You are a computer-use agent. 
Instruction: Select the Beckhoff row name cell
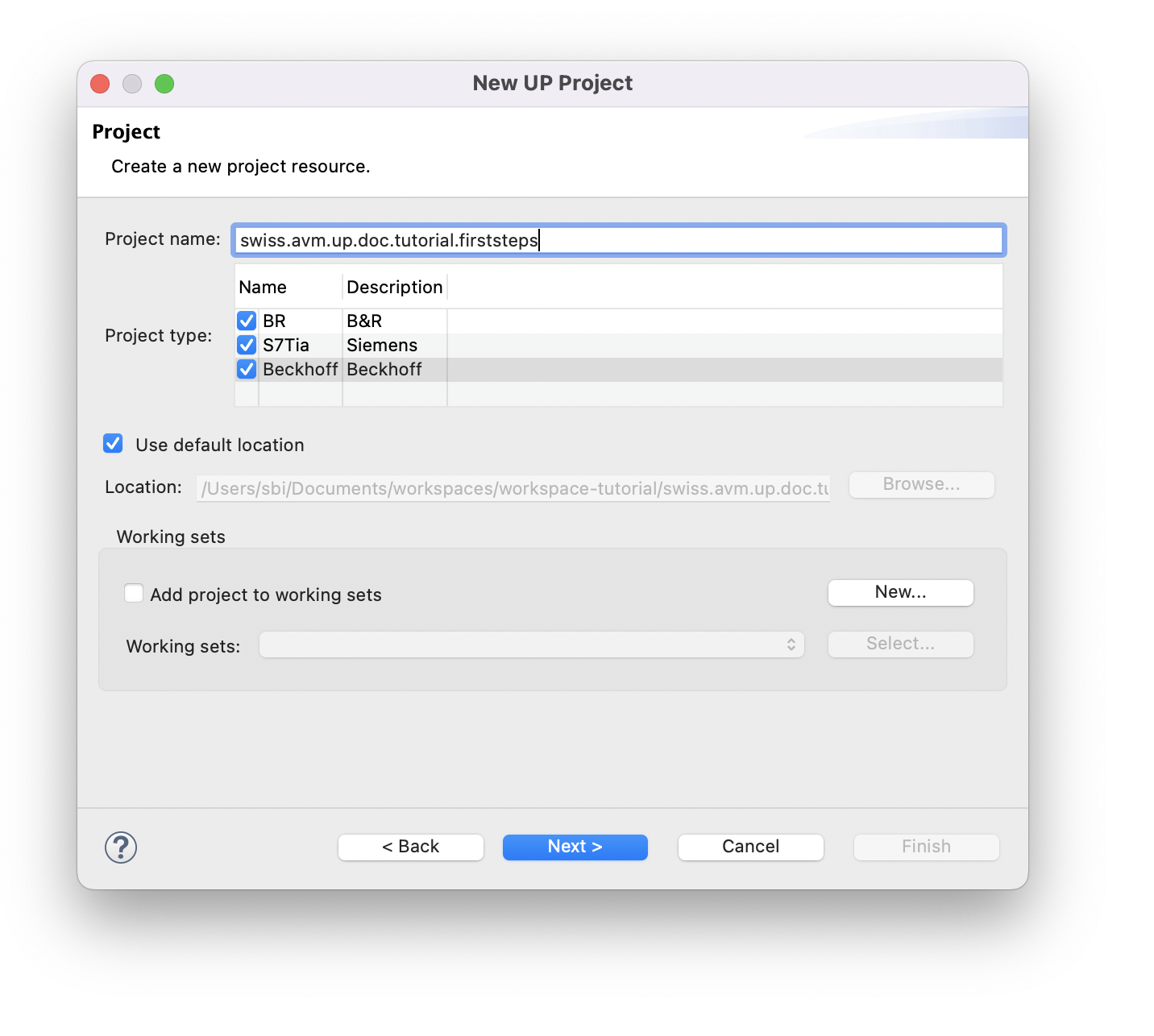(x=300, y=370)
